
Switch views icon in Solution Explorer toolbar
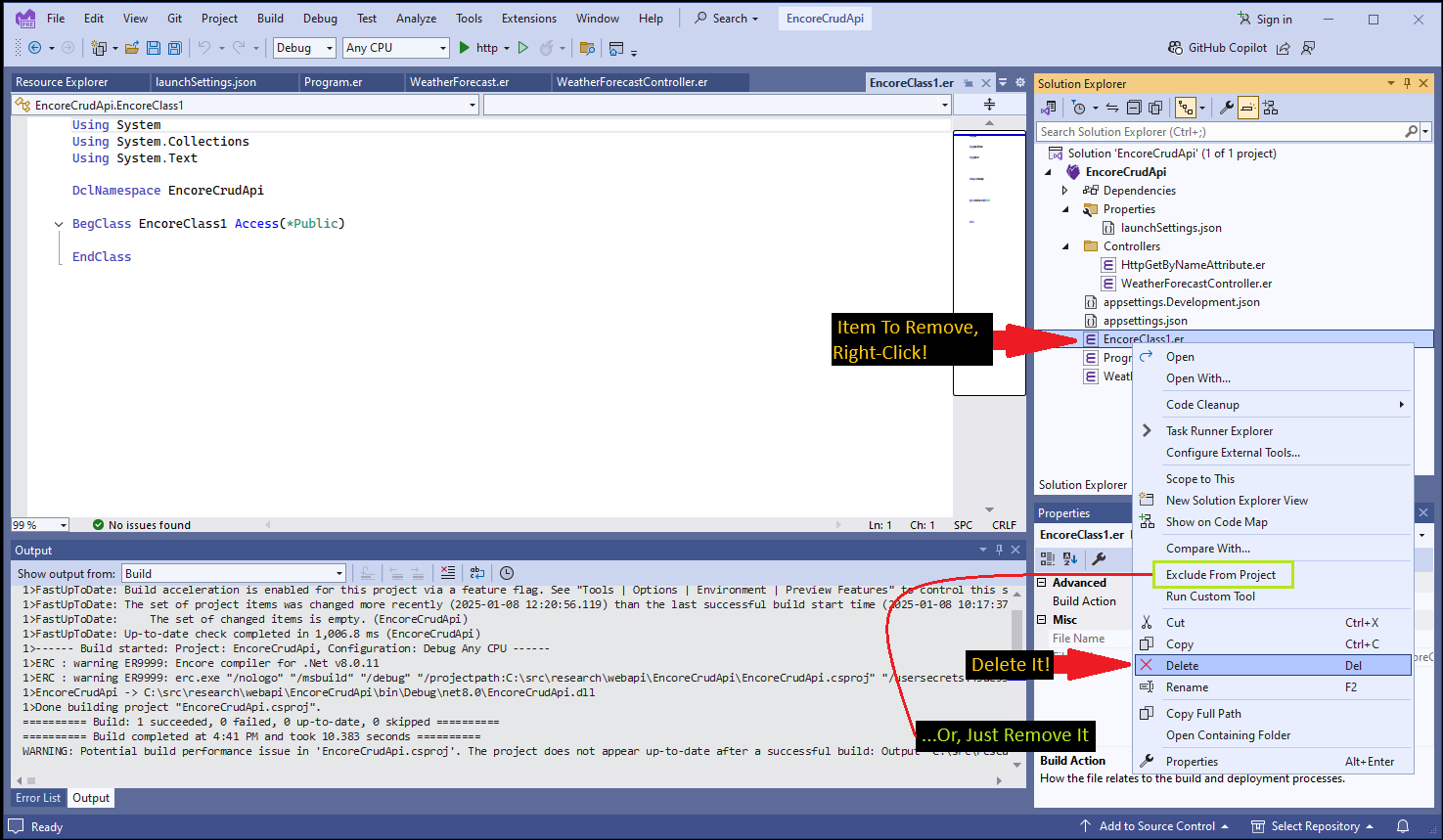pyautogui.click(x=1049, y=108)
